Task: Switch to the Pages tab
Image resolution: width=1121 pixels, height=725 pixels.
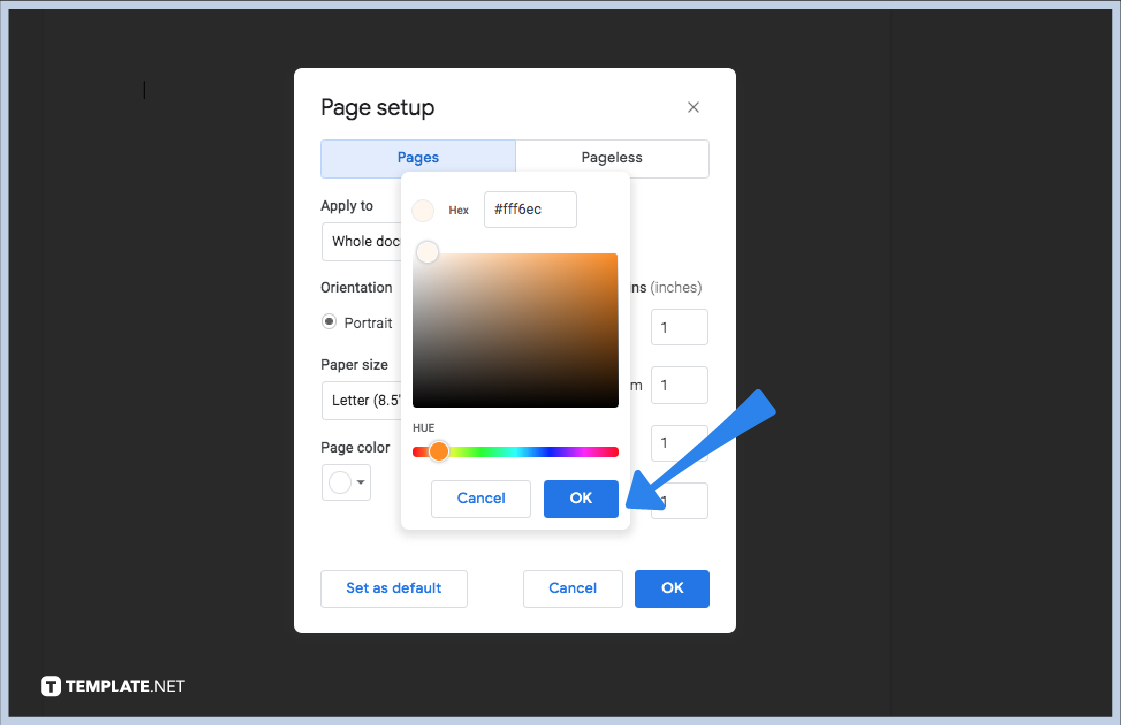Action: tap(418, 158)
